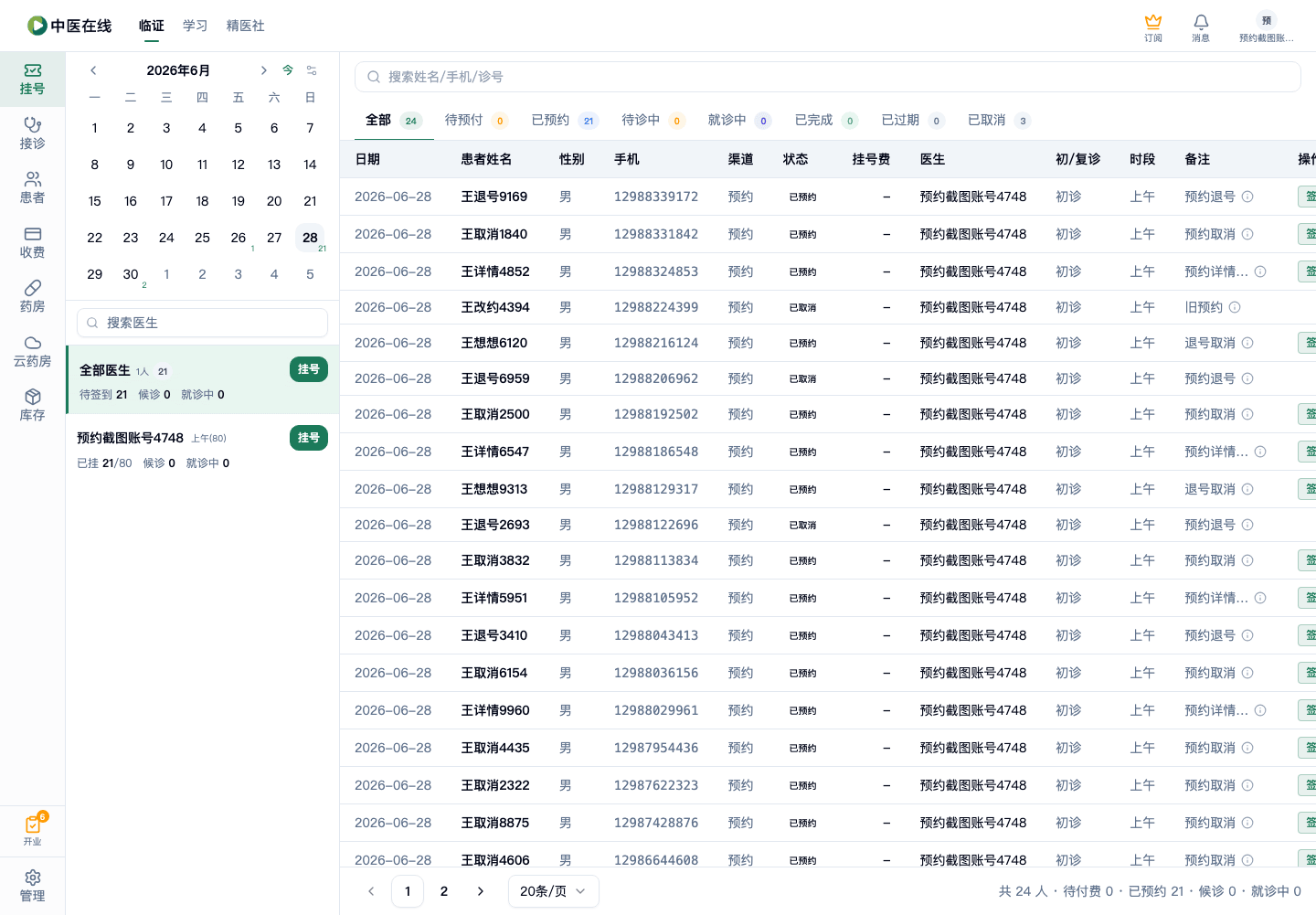Switch to the 学习 top tab
Screen dimensions: 1316x915
tap(195, 26)
